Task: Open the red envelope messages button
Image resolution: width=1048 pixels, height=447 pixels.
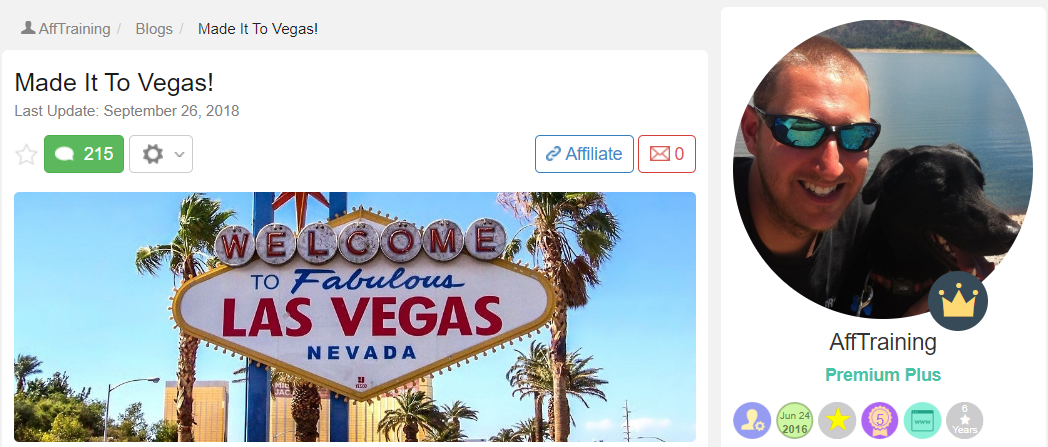Action: point(667,154)
